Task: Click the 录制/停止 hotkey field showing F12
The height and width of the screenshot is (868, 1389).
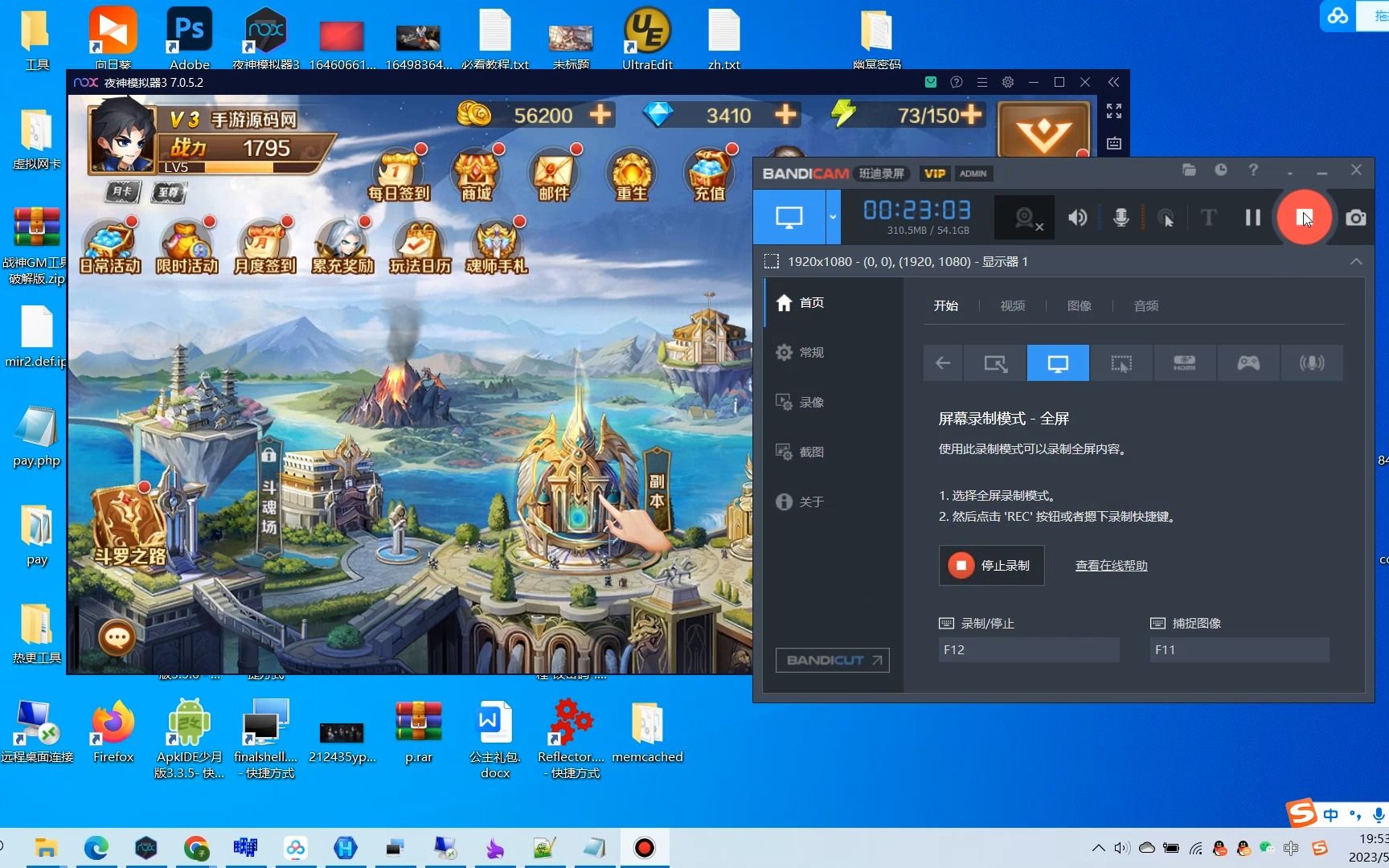Action: [1029, 649]
